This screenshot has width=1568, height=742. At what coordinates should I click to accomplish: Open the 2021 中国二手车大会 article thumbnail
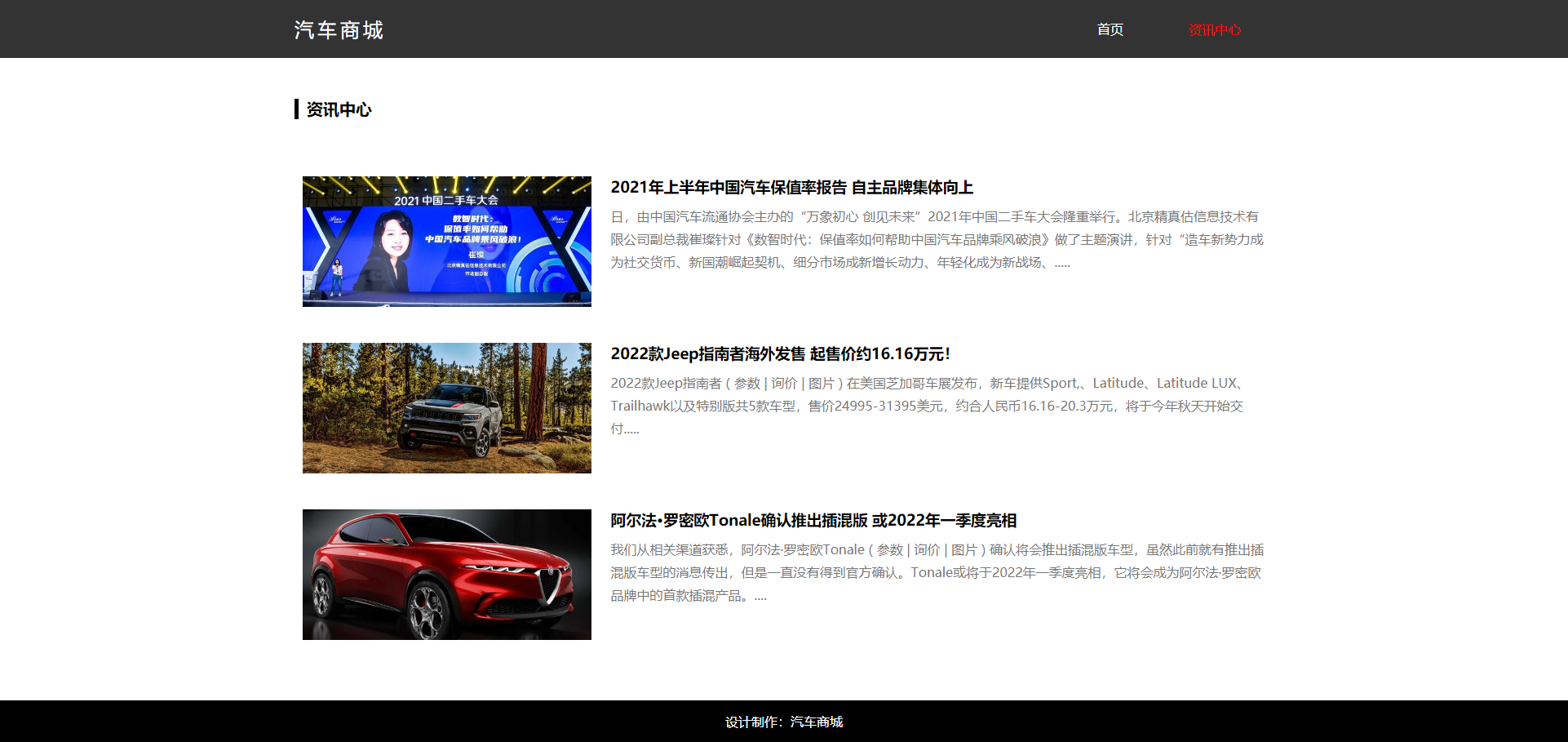click(x=447, y=242)
